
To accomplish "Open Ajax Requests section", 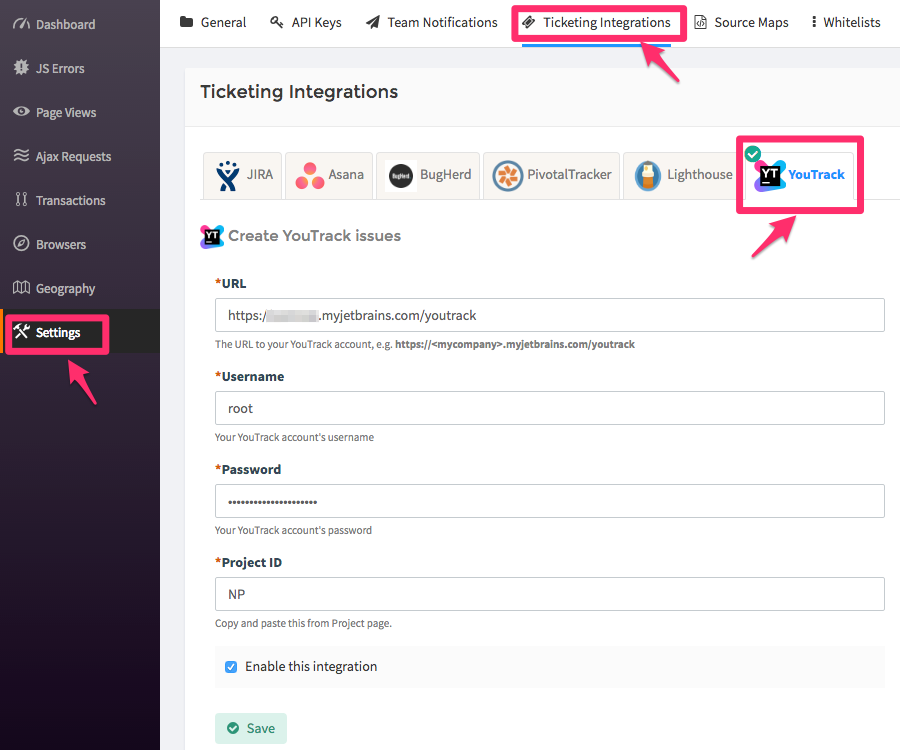I will pos(80,156).
